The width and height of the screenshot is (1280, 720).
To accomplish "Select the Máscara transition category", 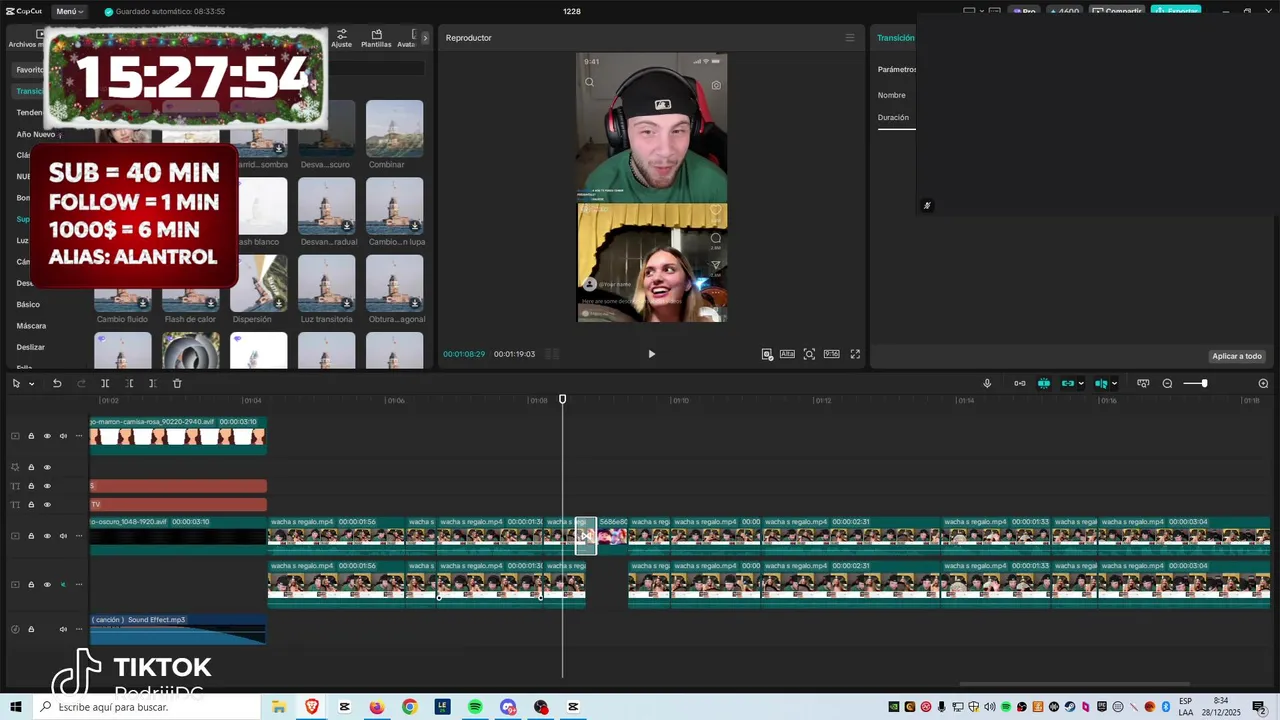I will (x=31, y=326).
